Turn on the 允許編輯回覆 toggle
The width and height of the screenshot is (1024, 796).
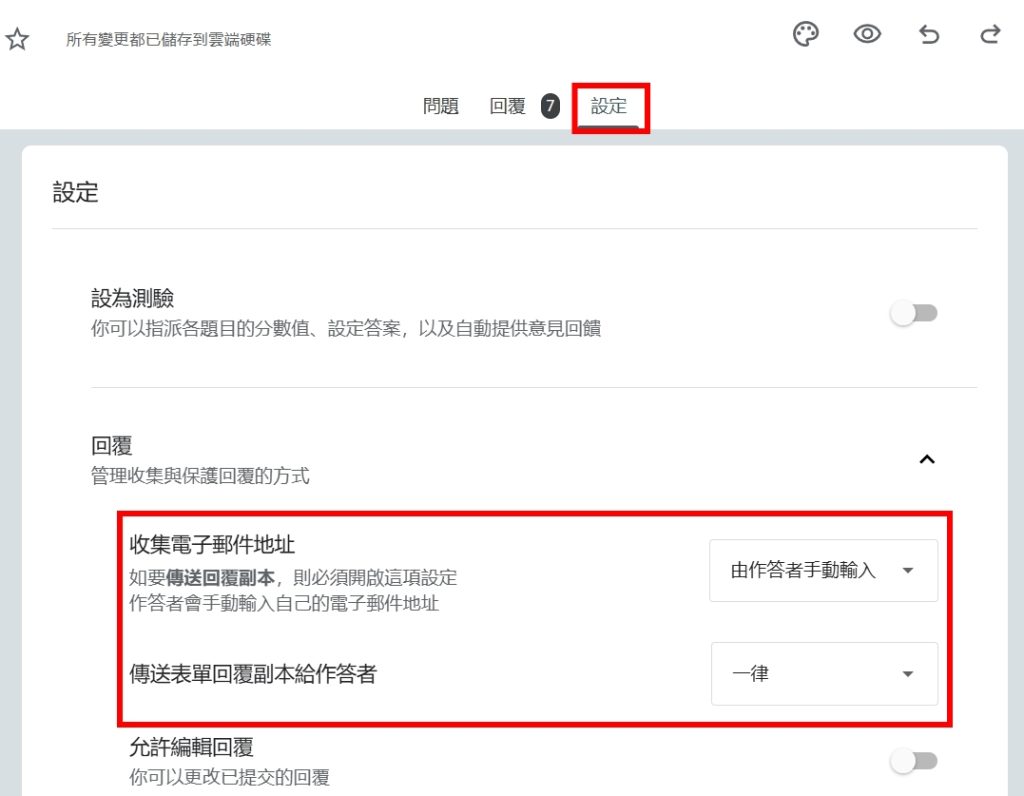click(914, 762)
